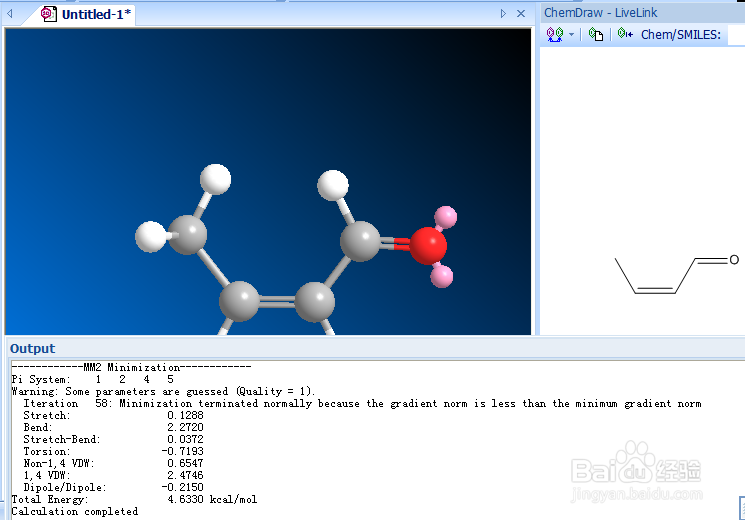This screenshot has height=520, width=745.
Task: Select the methyl carbon atom on the left
Action: tap(188, 234)
